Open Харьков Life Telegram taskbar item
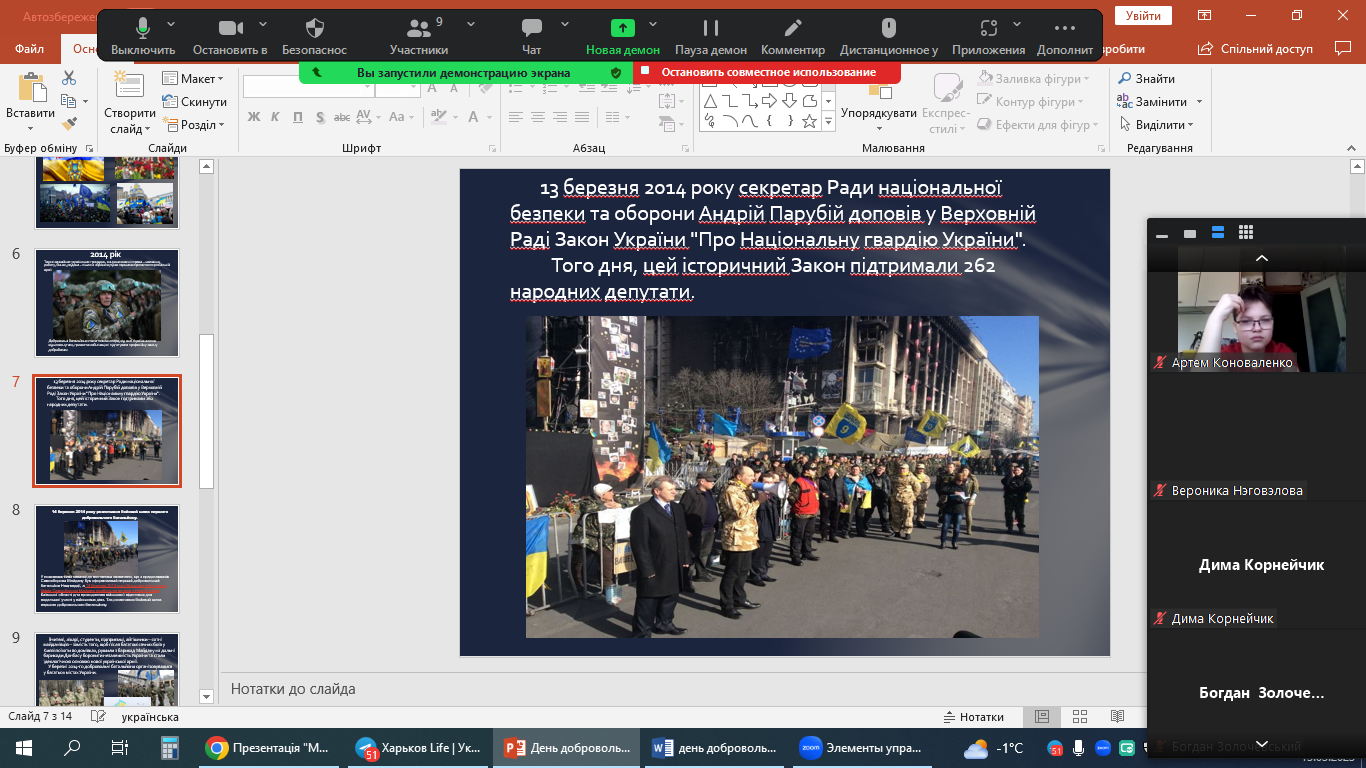This screenshot has width=1366, height=768. click(x=418, y=748)
